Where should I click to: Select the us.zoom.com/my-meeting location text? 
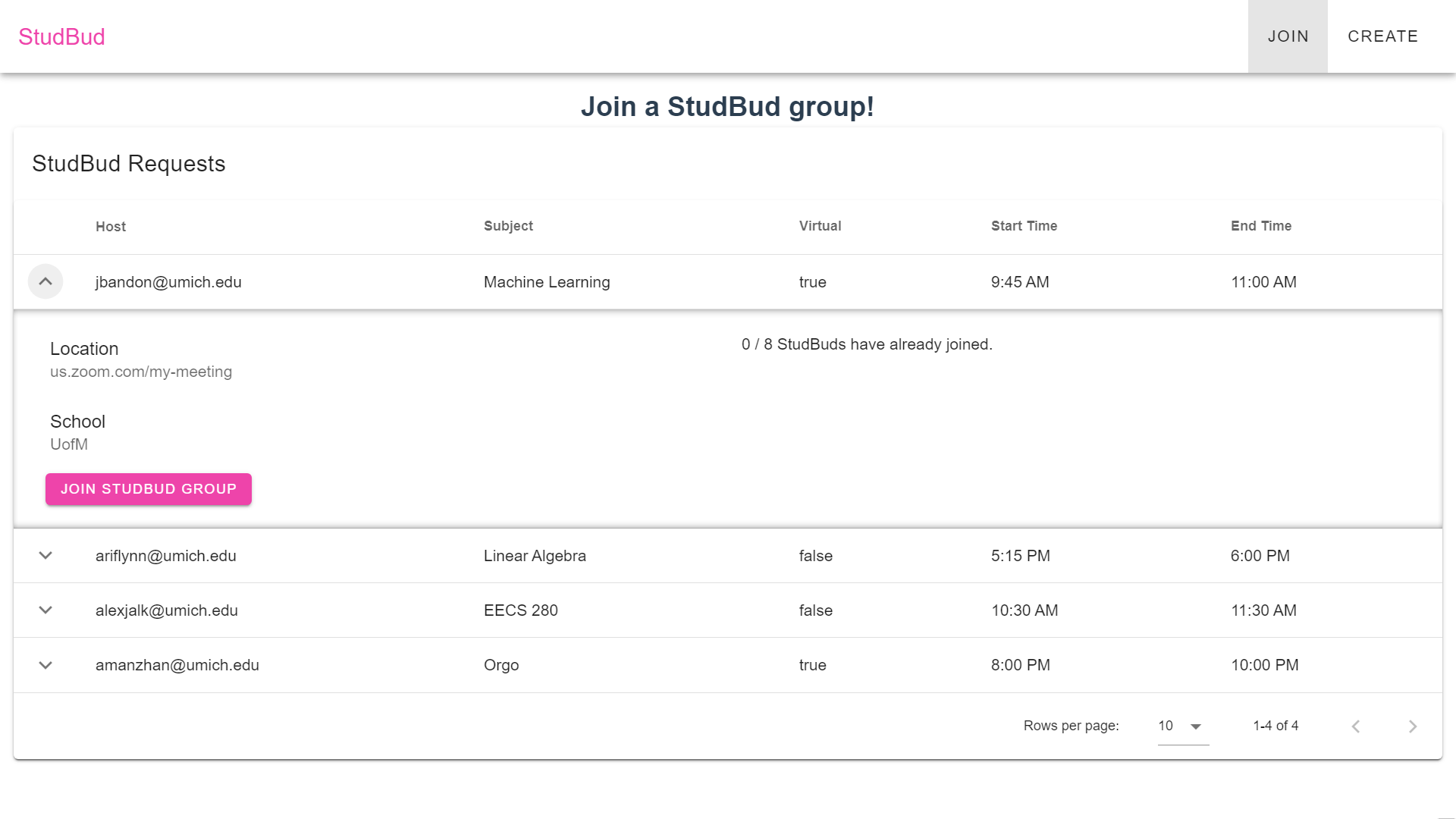click(x=141, y=372)
